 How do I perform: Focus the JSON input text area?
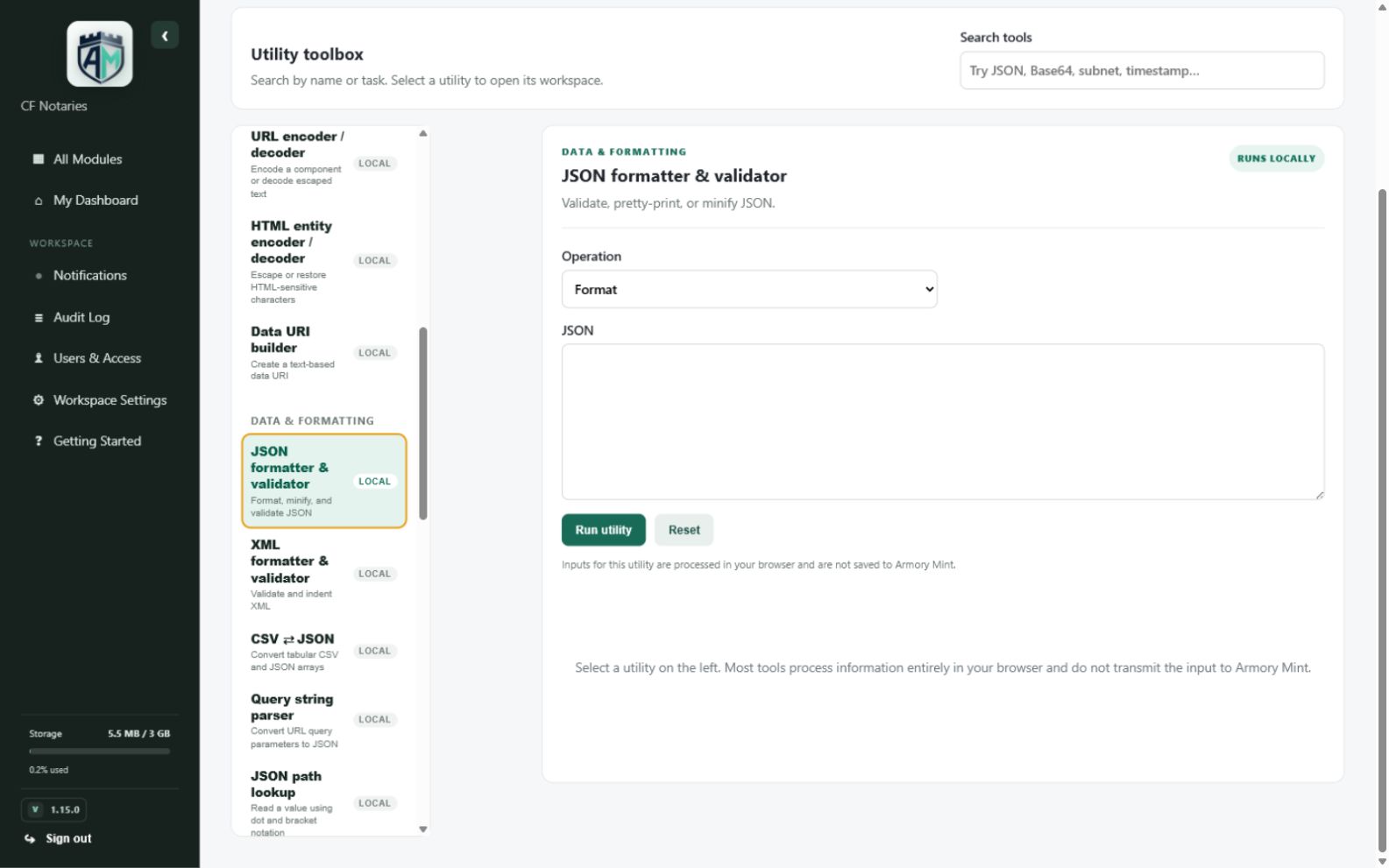point(942,421)
